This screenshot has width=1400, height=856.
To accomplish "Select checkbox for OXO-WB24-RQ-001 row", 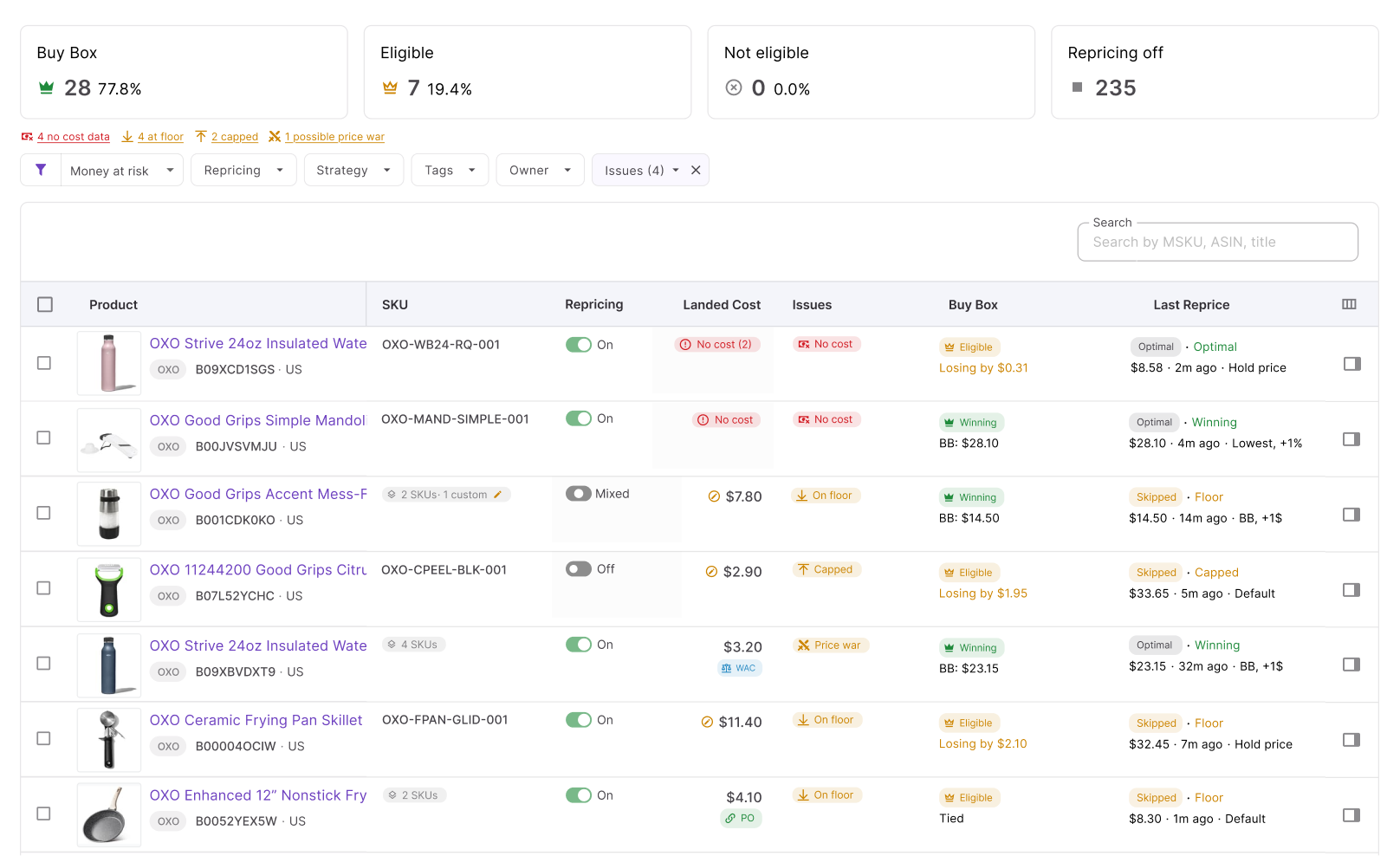I will [x=44, y=363].
